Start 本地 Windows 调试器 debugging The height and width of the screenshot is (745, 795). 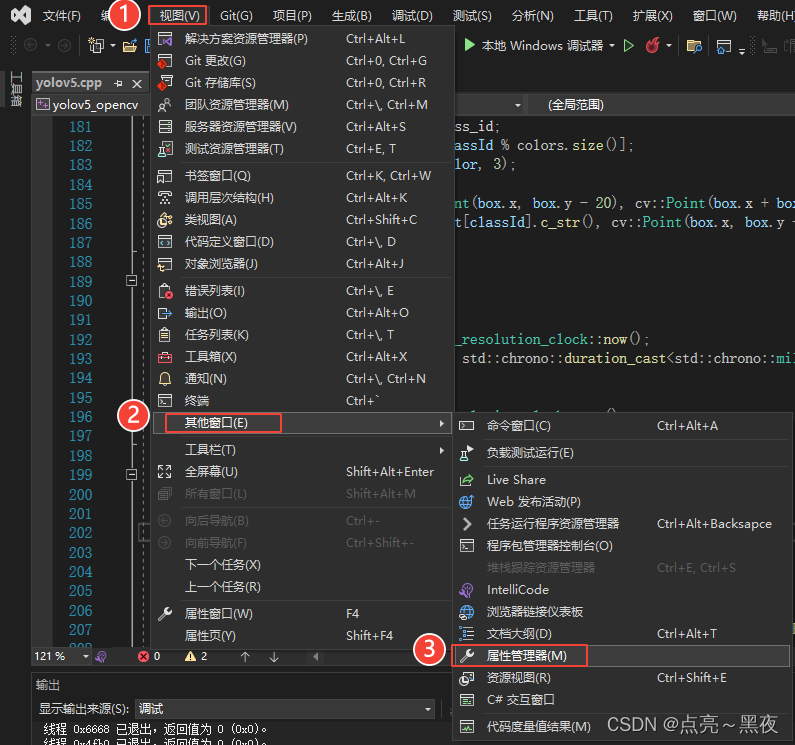[x=533, y=46]
